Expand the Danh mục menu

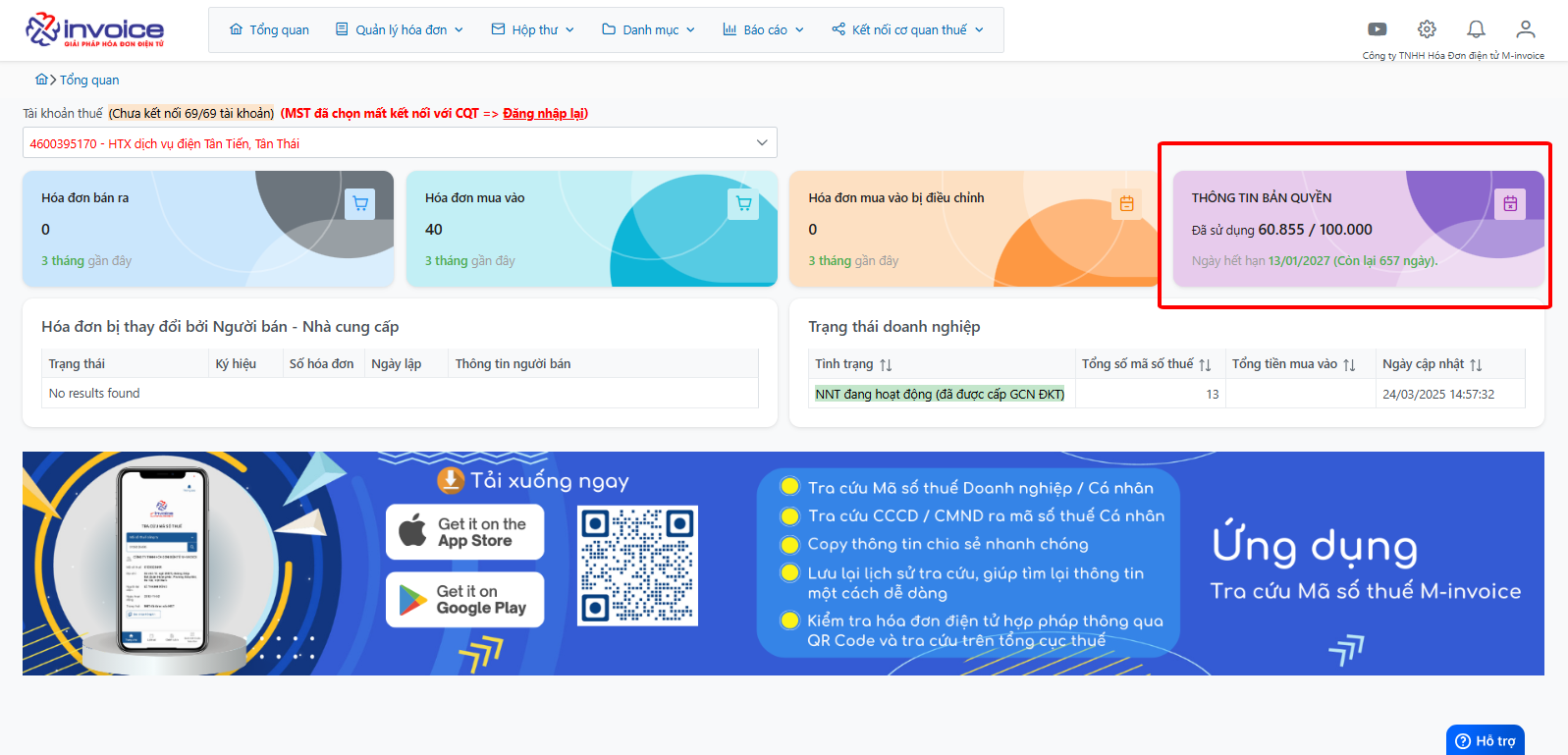[648, 30]
